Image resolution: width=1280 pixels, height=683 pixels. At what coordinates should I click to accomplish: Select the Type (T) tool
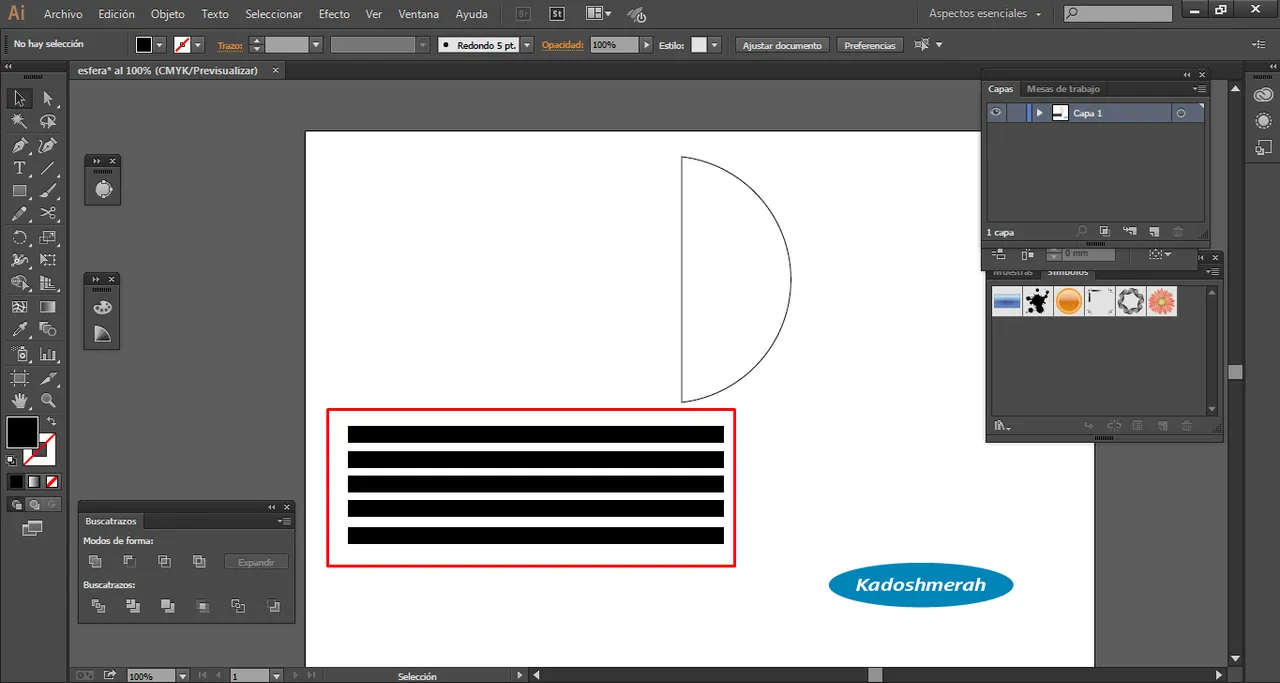(x=19, y=168)
